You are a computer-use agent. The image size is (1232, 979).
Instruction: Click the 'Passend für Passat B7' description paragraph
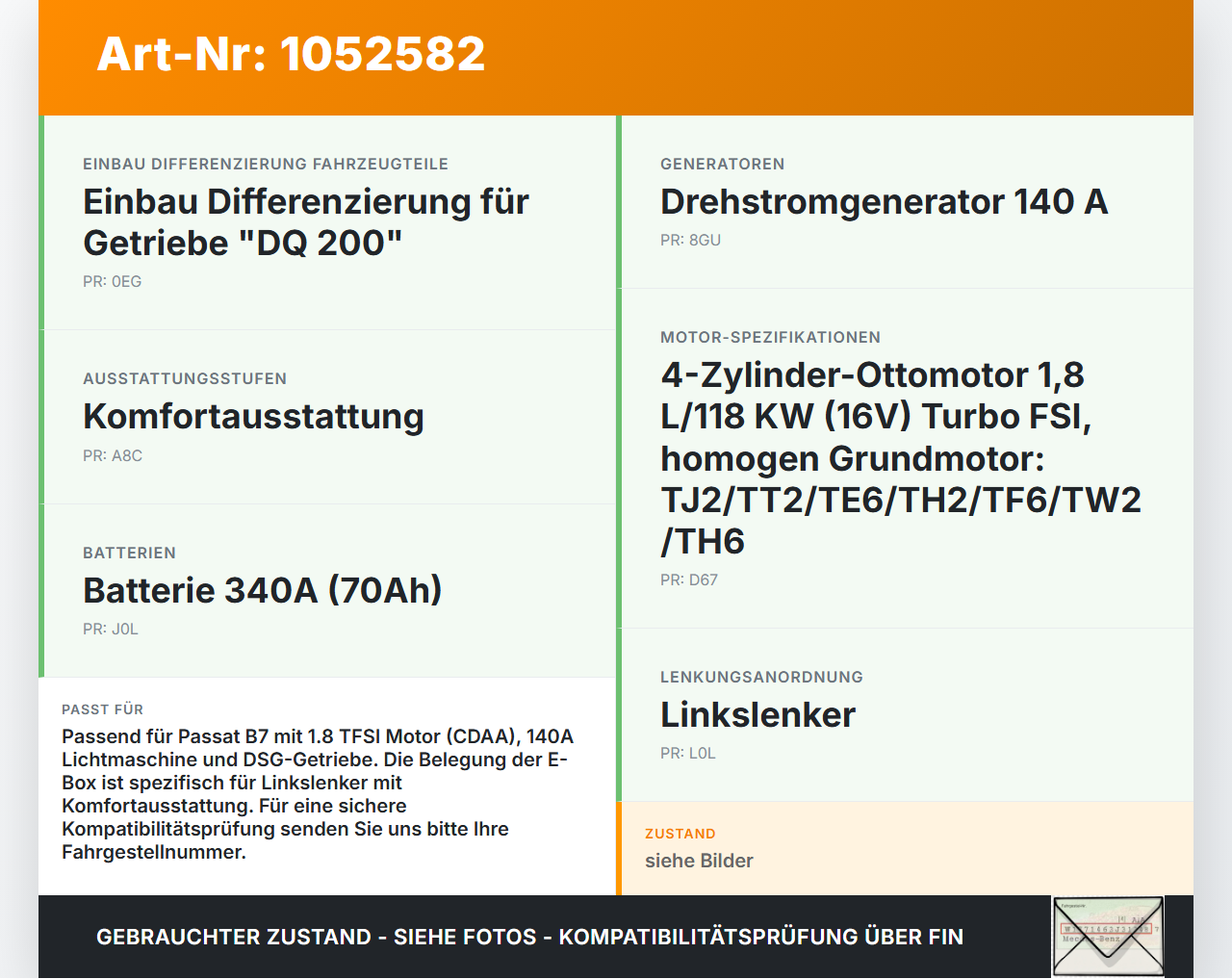pos(318,794)
